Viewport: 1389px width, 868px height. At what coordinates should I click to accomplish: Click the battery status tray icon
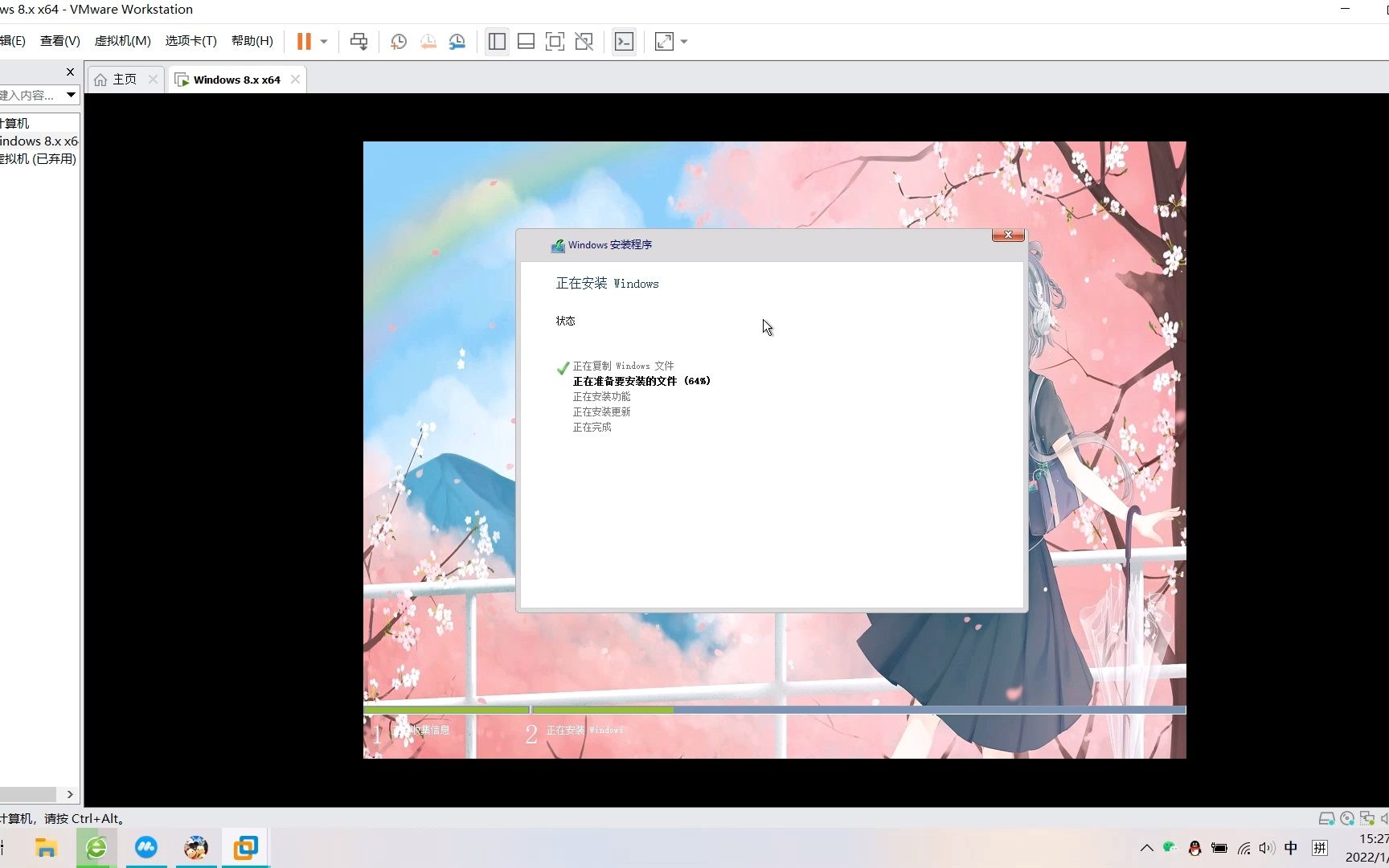pyautogui.click(x=1219, y=848)
